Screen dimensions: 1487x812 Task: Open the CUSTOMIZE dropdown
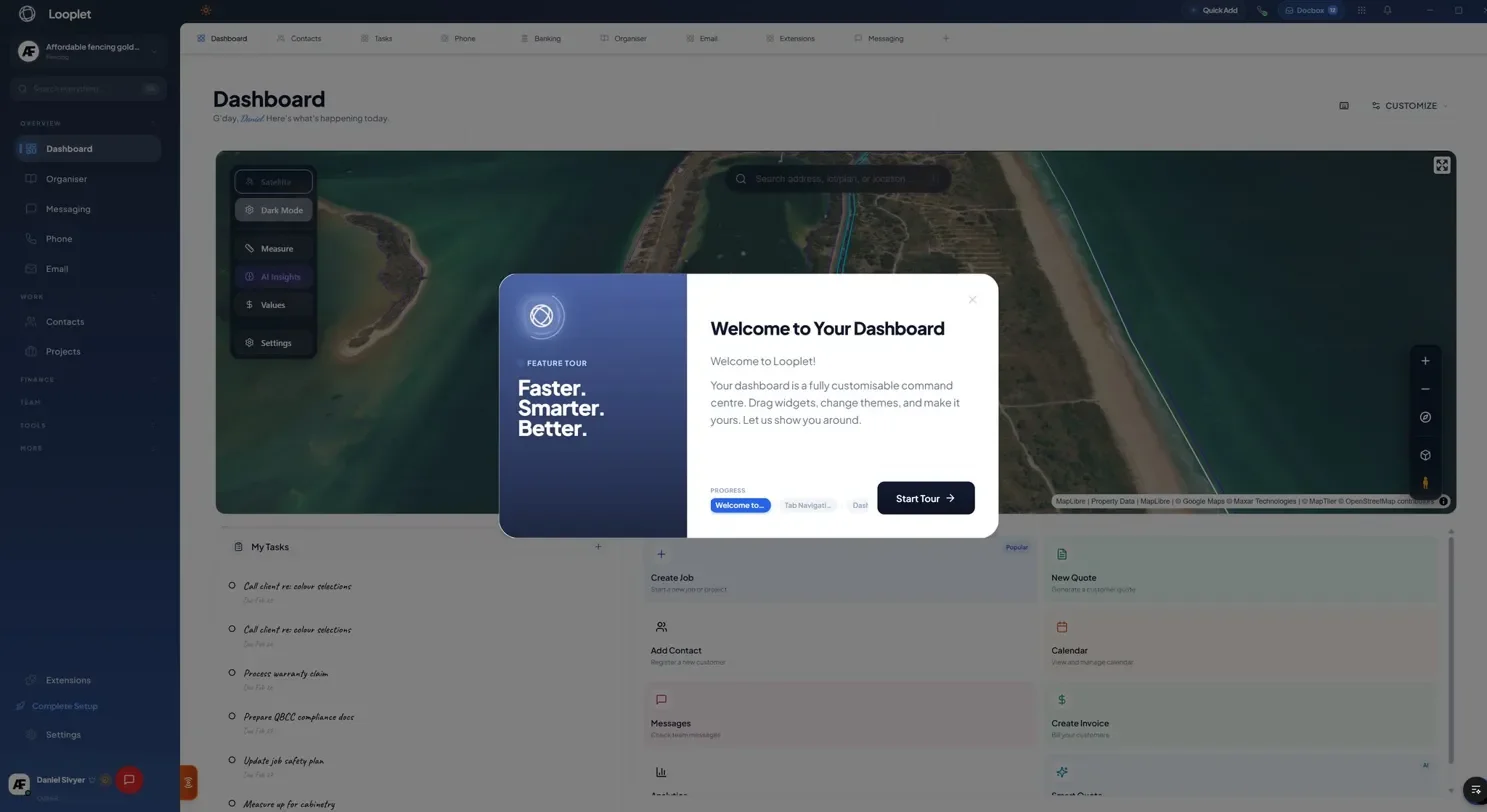coord(1409,105)
